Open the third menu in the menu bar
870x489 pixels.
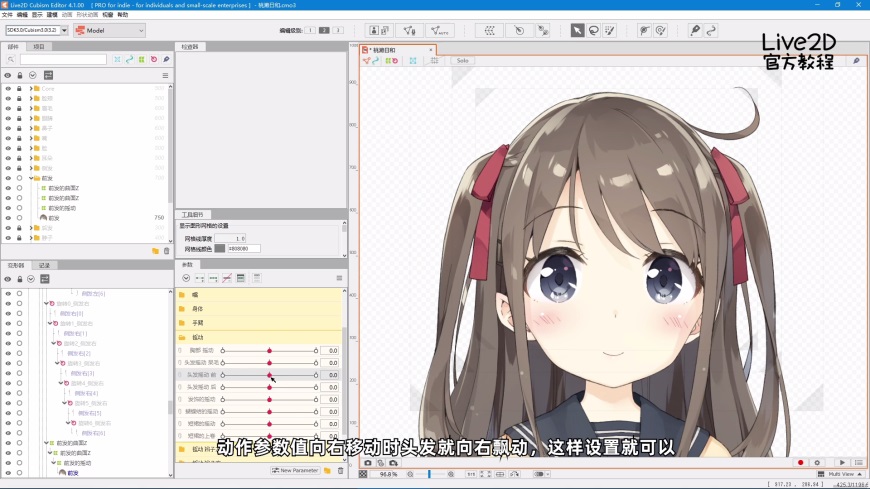click(37, 15)
